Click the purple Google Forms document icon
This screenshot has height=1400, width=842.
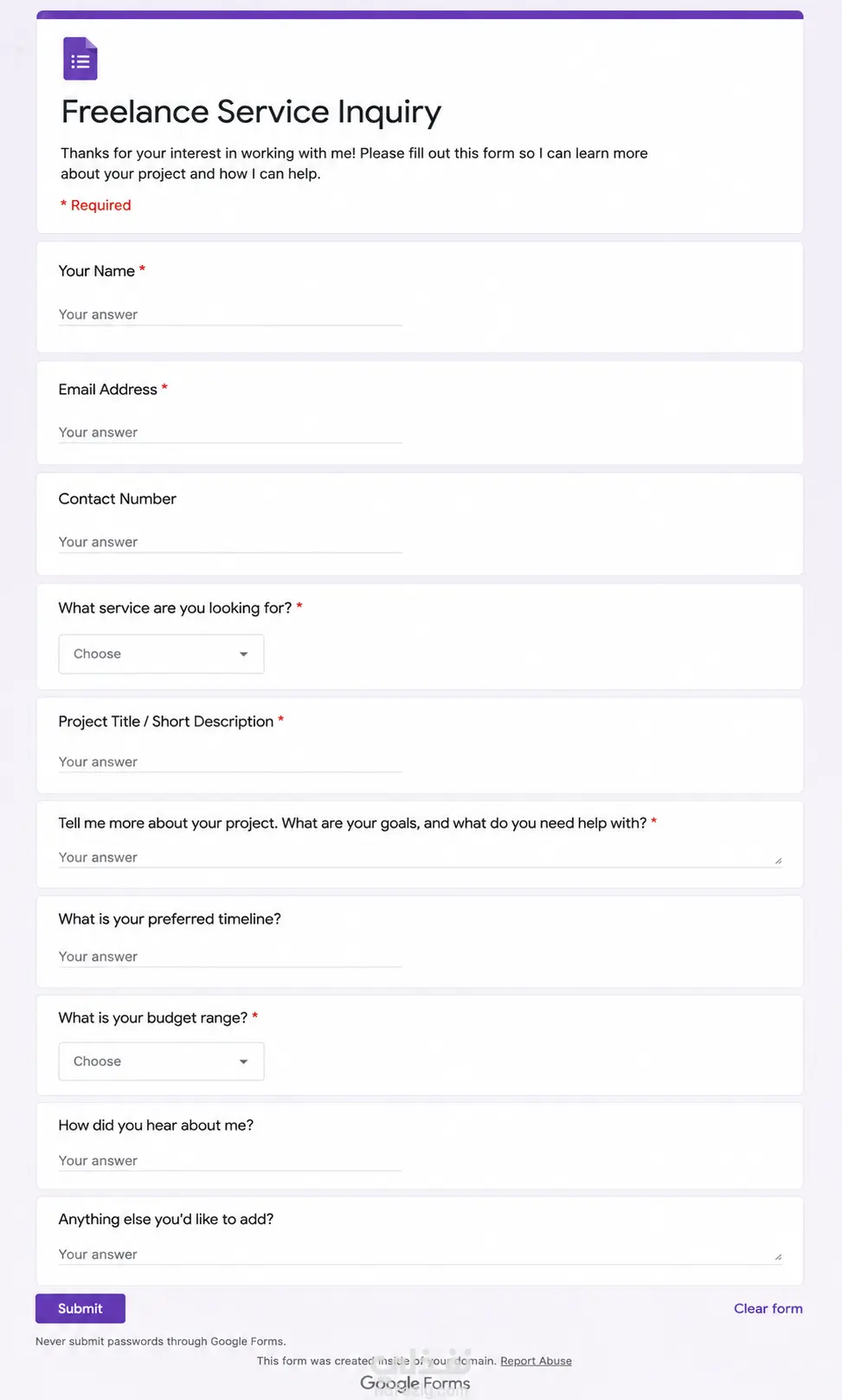(x=80, y=58)
